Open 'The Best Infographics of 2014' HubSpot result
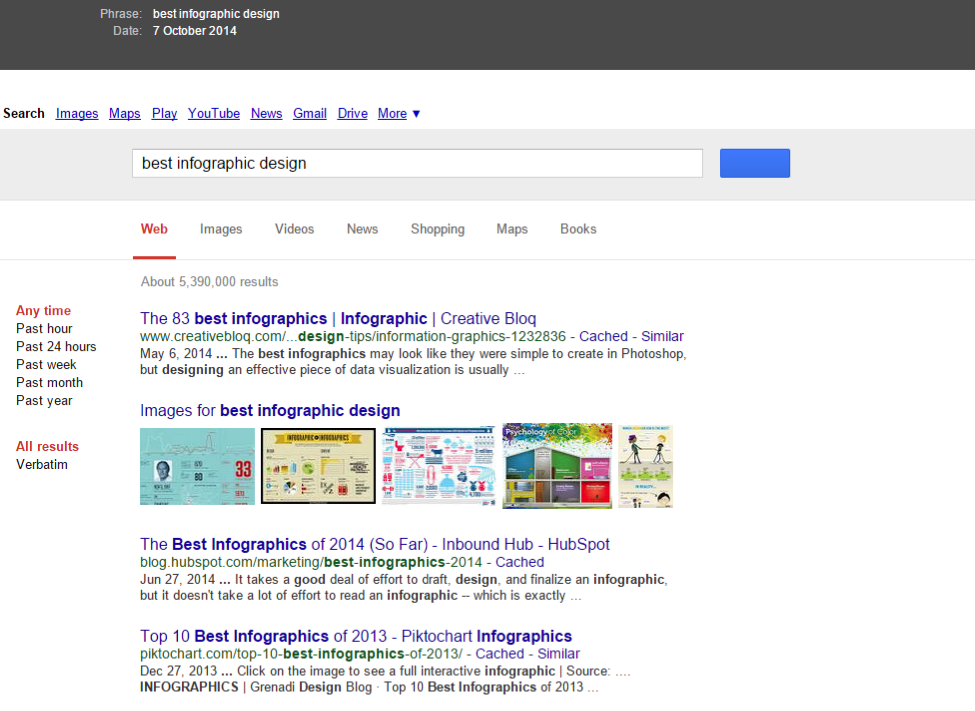This screenshot has height=711, width=975. click(x=374, y=544)
